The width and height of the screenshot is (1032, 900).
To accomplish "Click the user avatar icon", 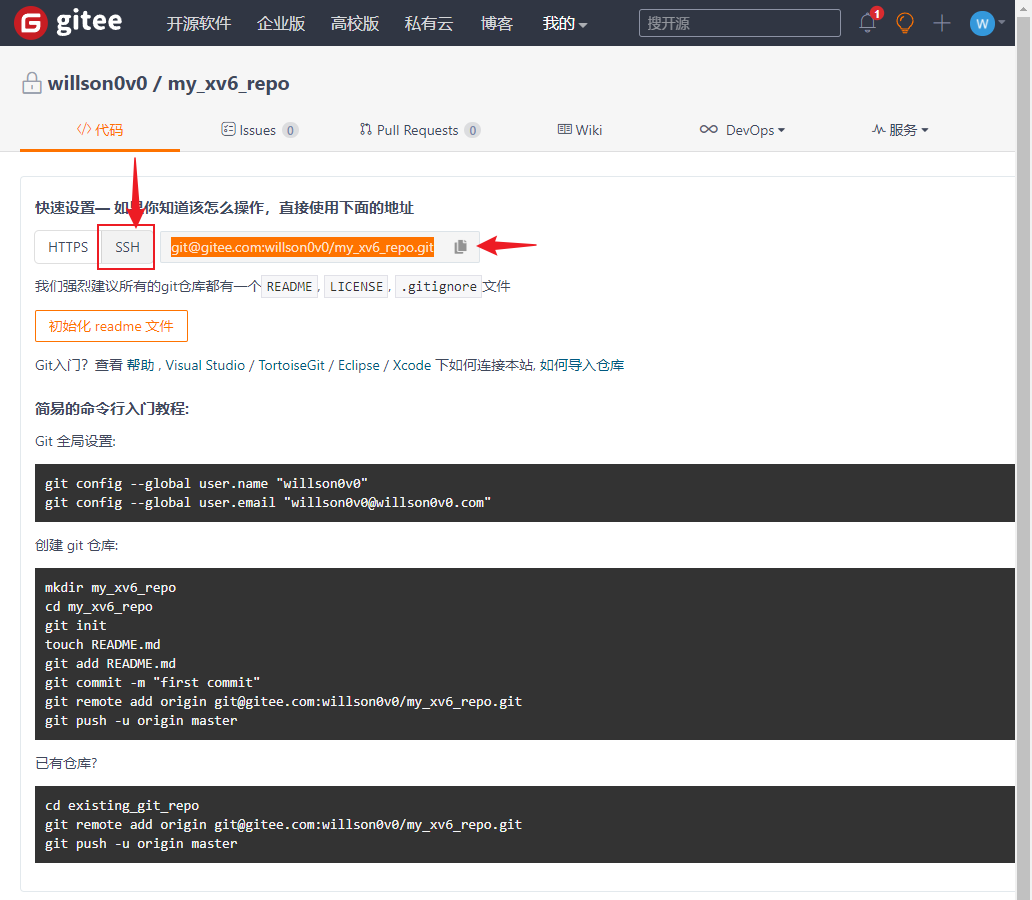I will (x=981, y=23).
